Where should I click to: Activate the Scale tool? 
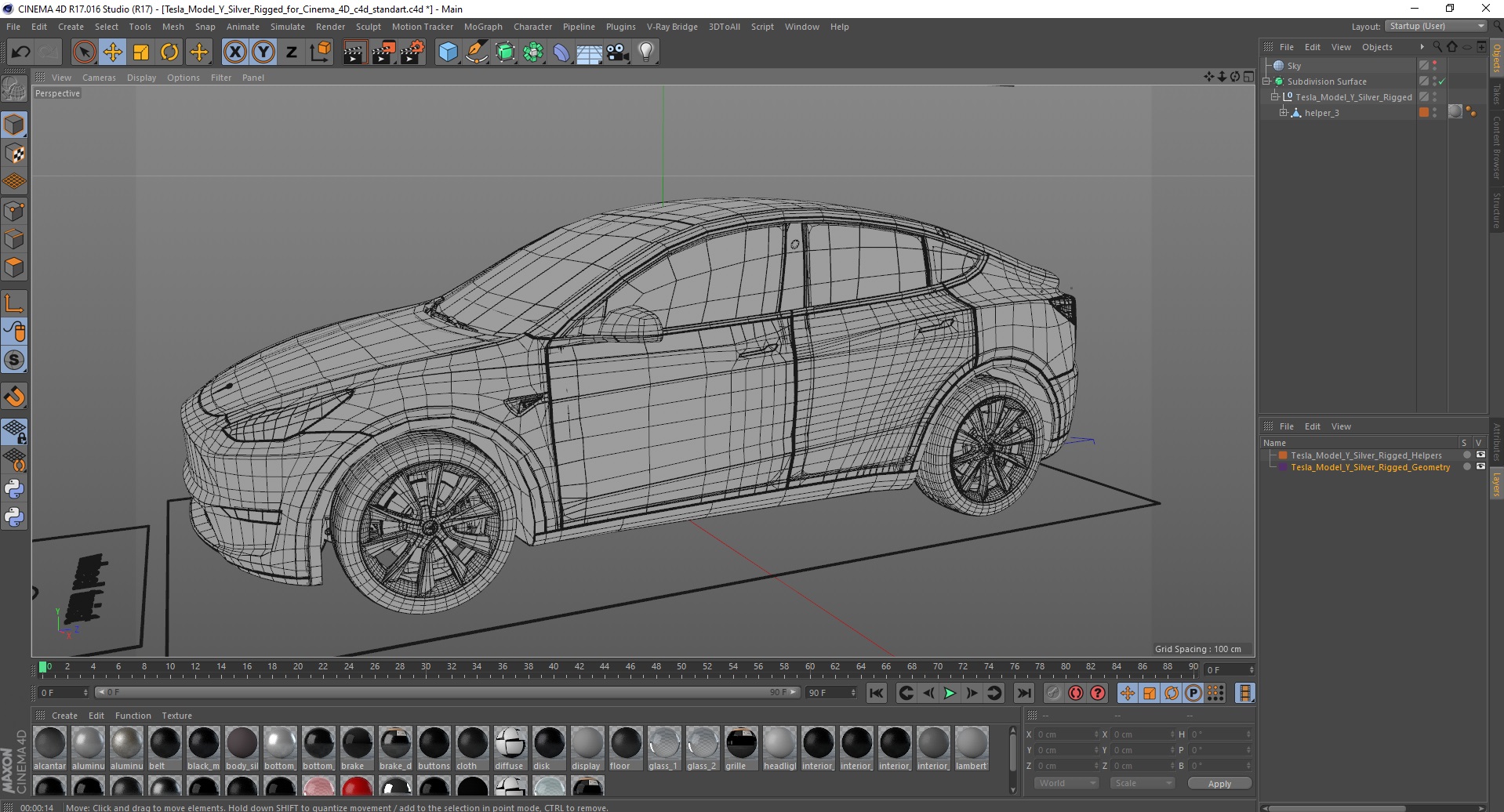point(141,53)
